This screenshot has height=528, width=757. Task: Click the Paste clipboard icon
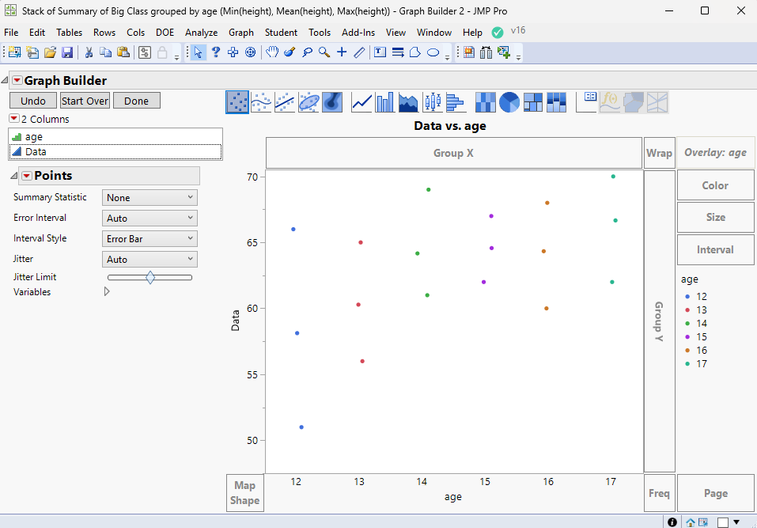124,53
